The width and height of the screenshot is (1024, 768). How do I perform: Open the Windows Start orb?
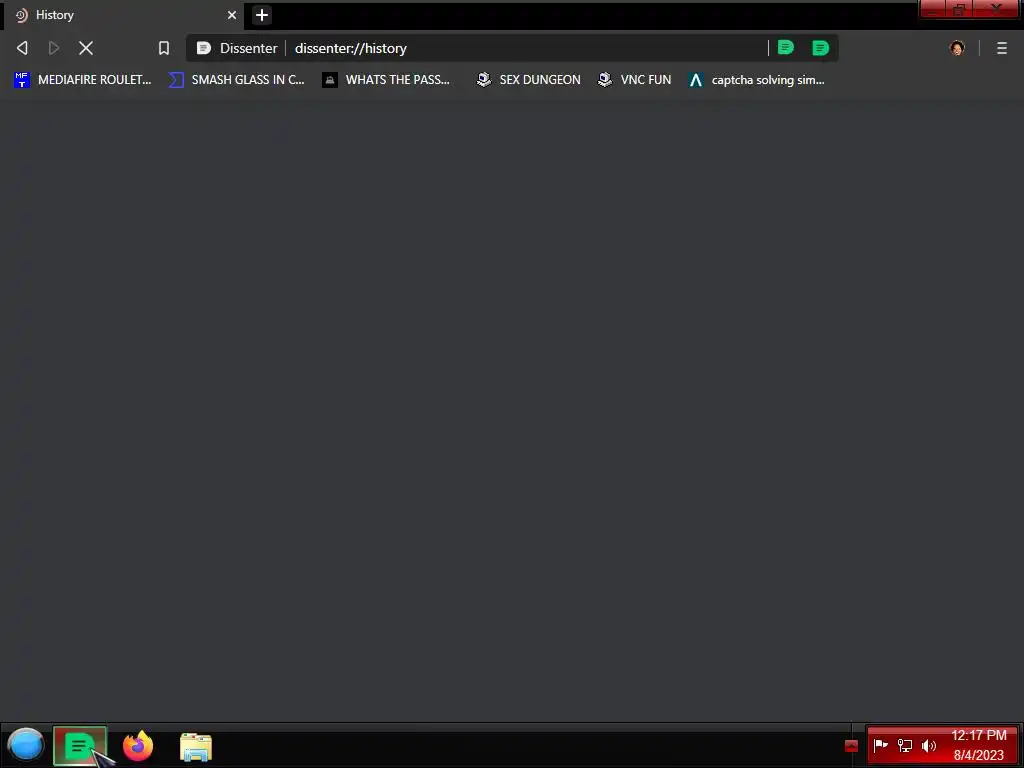click(x=25, y=745)
